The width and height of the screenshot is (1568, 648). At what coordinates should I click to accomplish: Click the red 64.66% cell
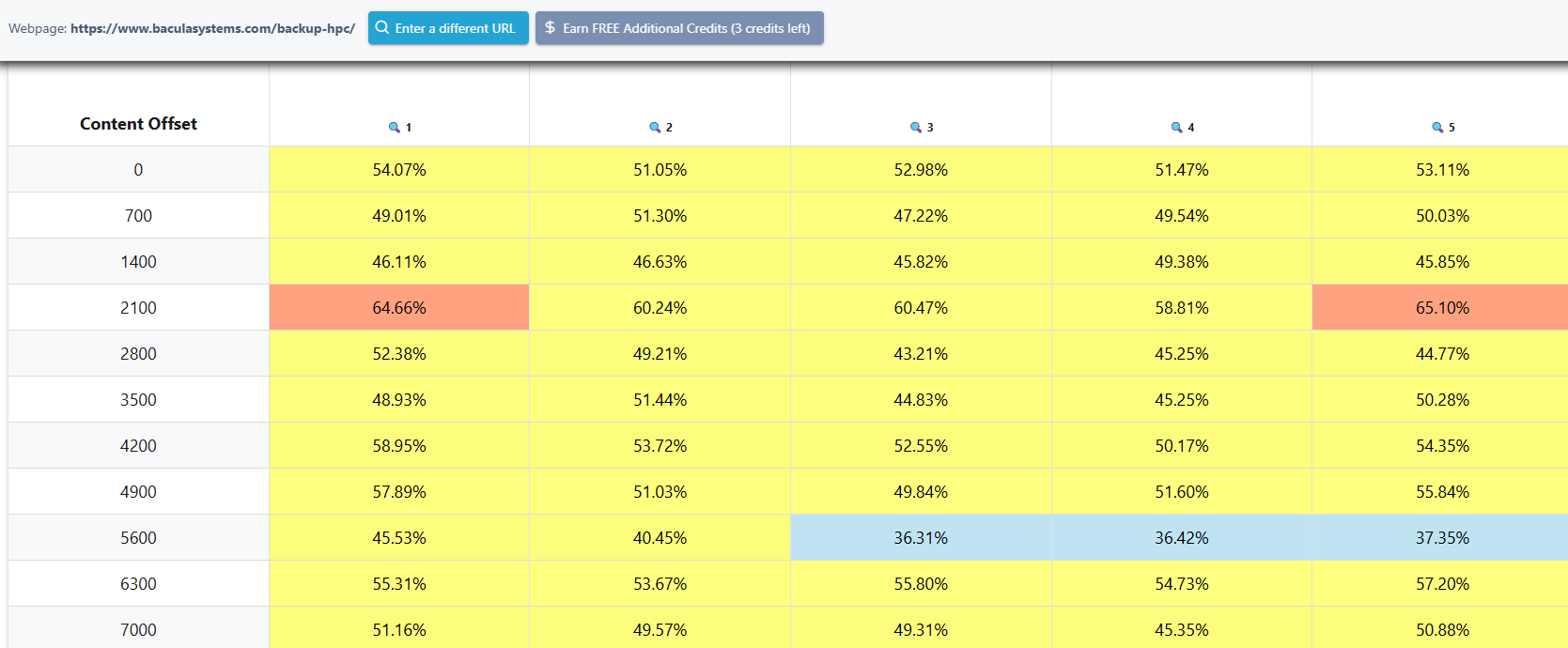coord(399,308)
